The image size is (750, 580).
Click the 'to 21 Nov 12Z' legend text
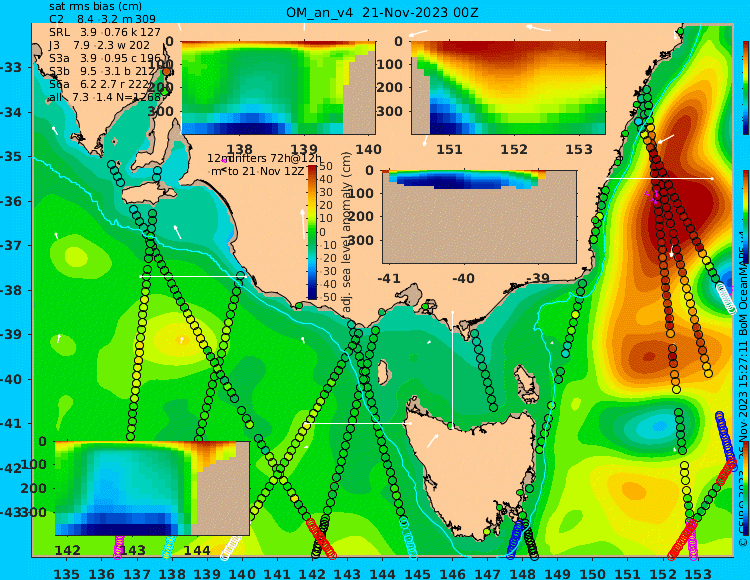coord(265,171)
